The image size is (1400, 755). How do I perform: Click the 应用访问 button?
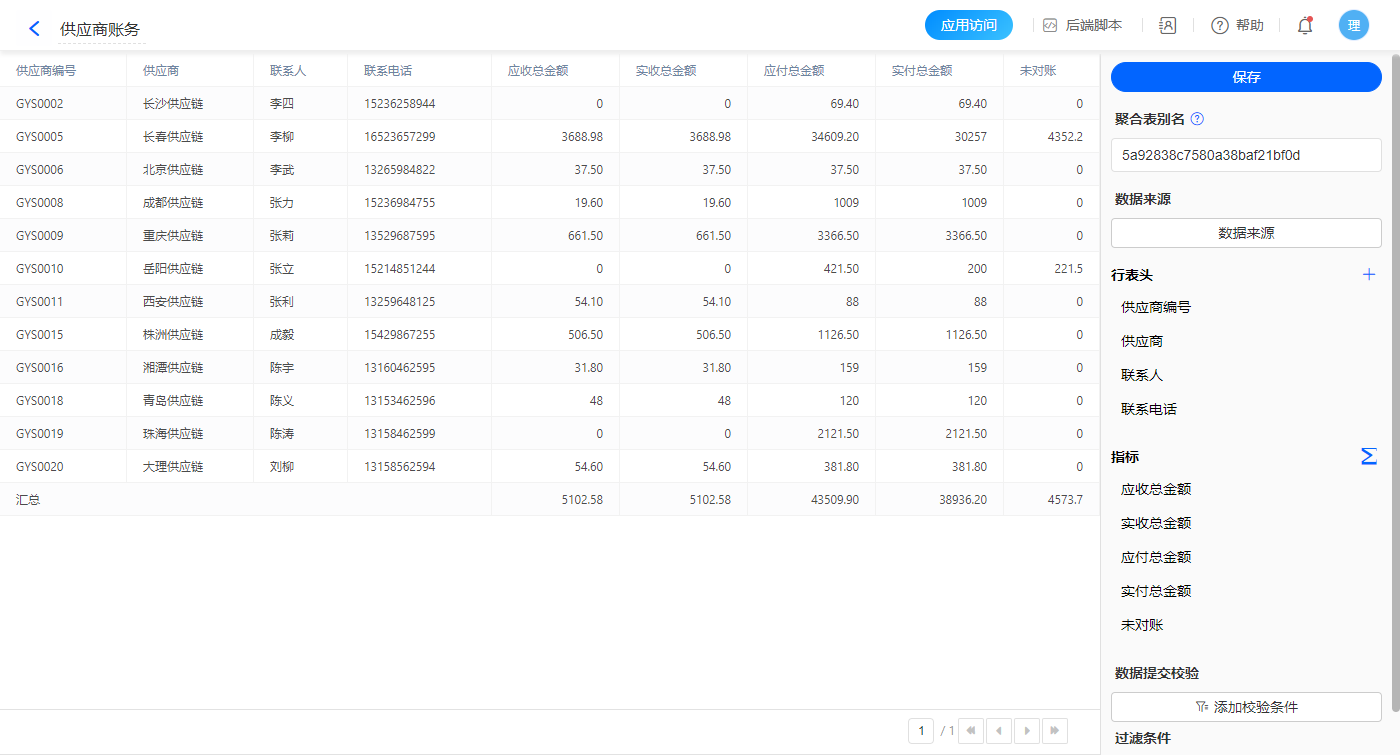968,26
